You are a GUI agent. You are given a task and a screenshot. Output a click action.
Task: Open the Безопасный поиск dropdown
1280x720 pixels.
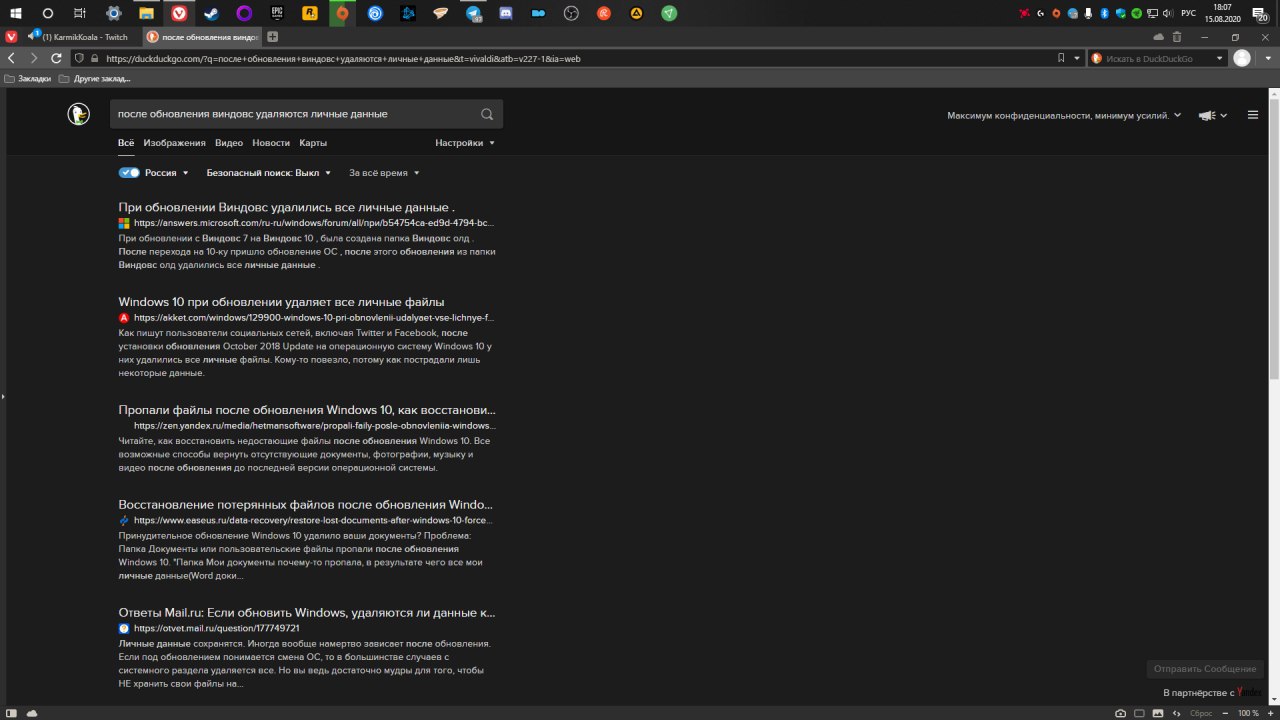[x=268, y=173]
